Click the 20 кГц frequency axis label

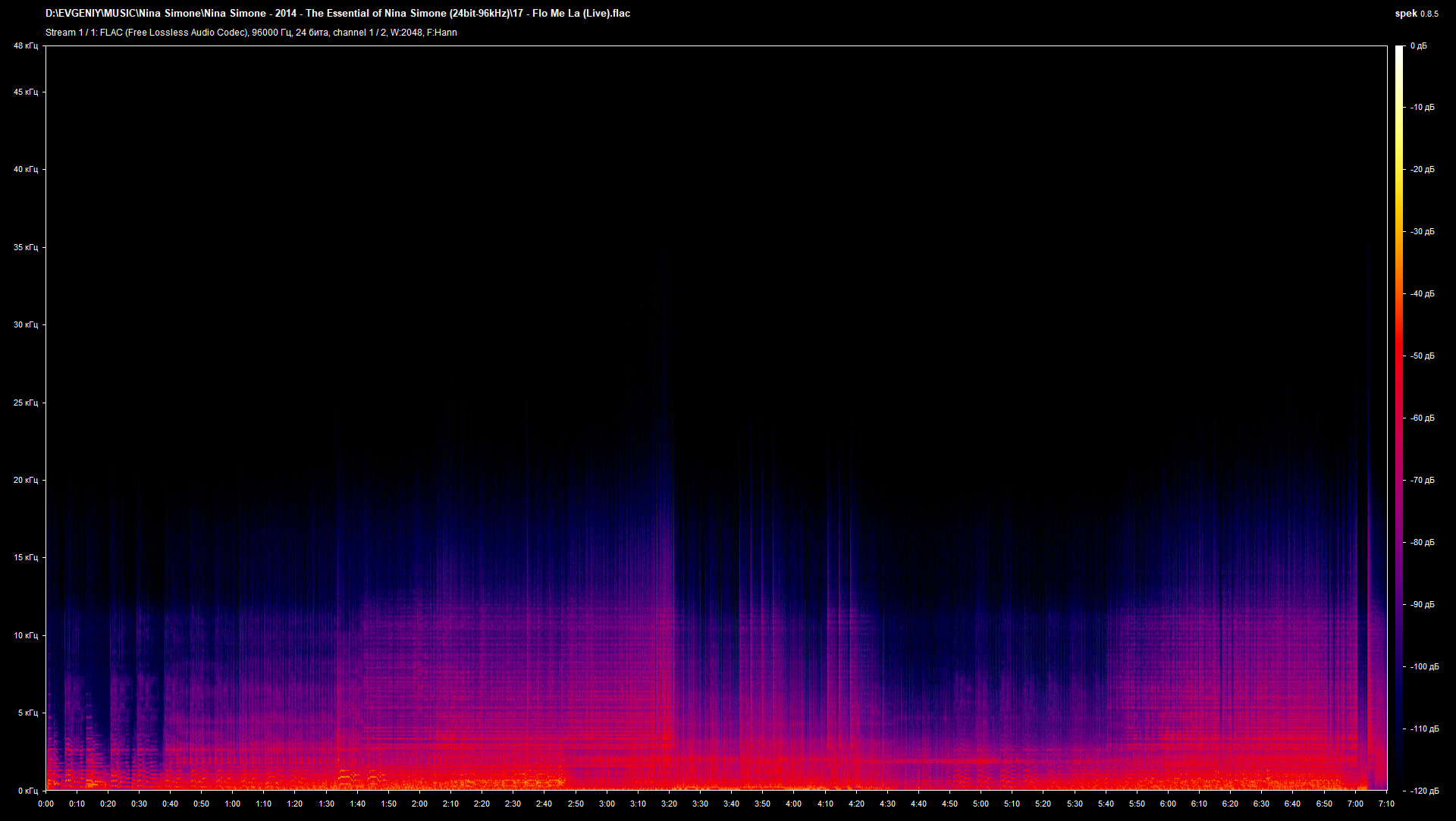point(25,481)
